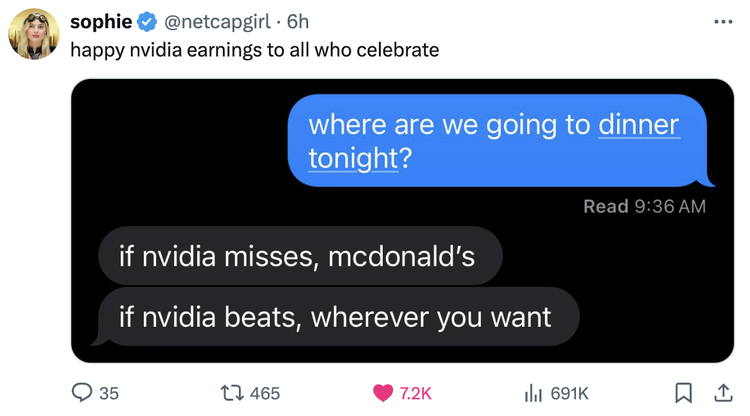Click the blue verified badge
Image resolution: width=750 pixels, height=416 pixels.
[x=147, y=21]
